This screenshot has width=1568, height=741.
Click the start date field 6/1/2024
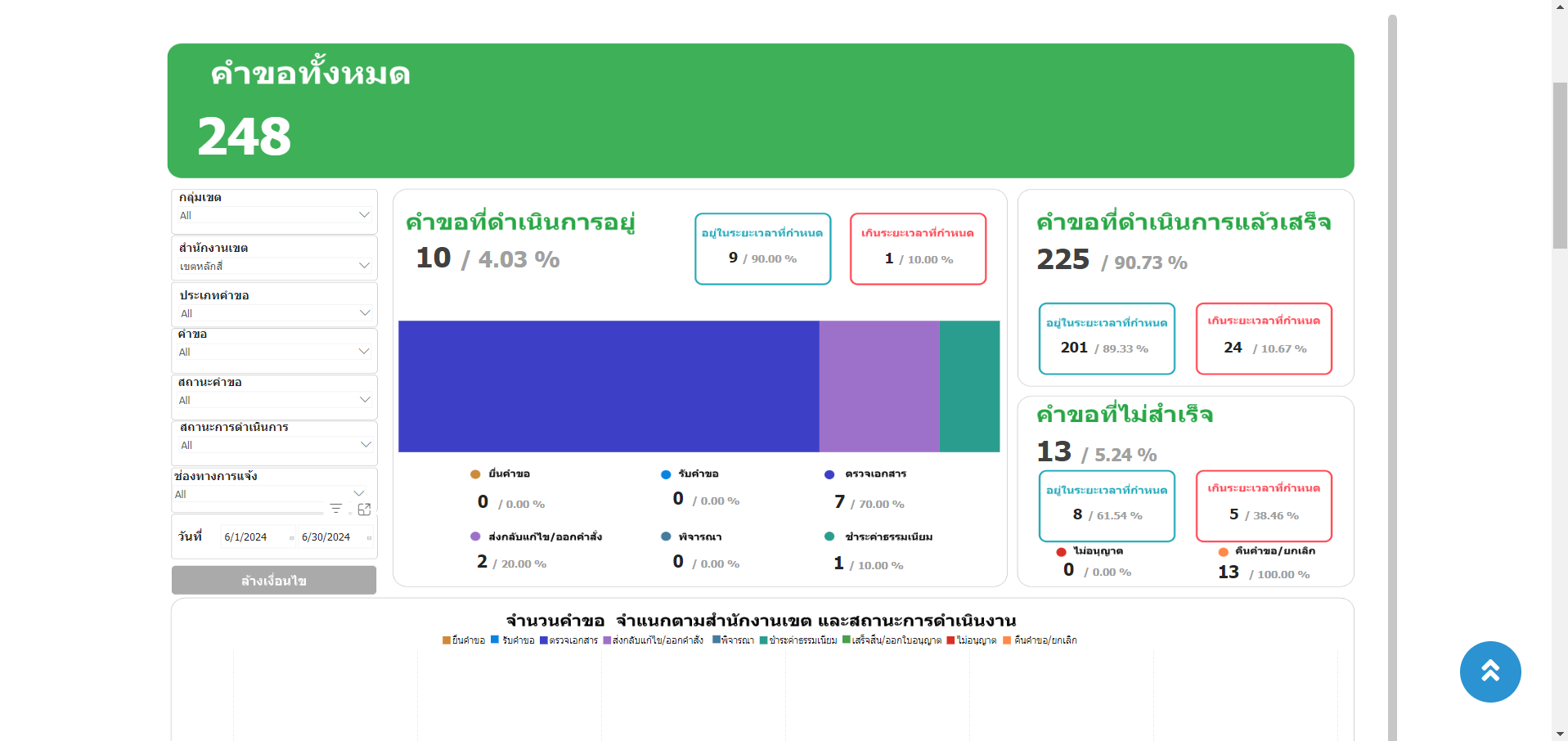[x=245, y=537]
